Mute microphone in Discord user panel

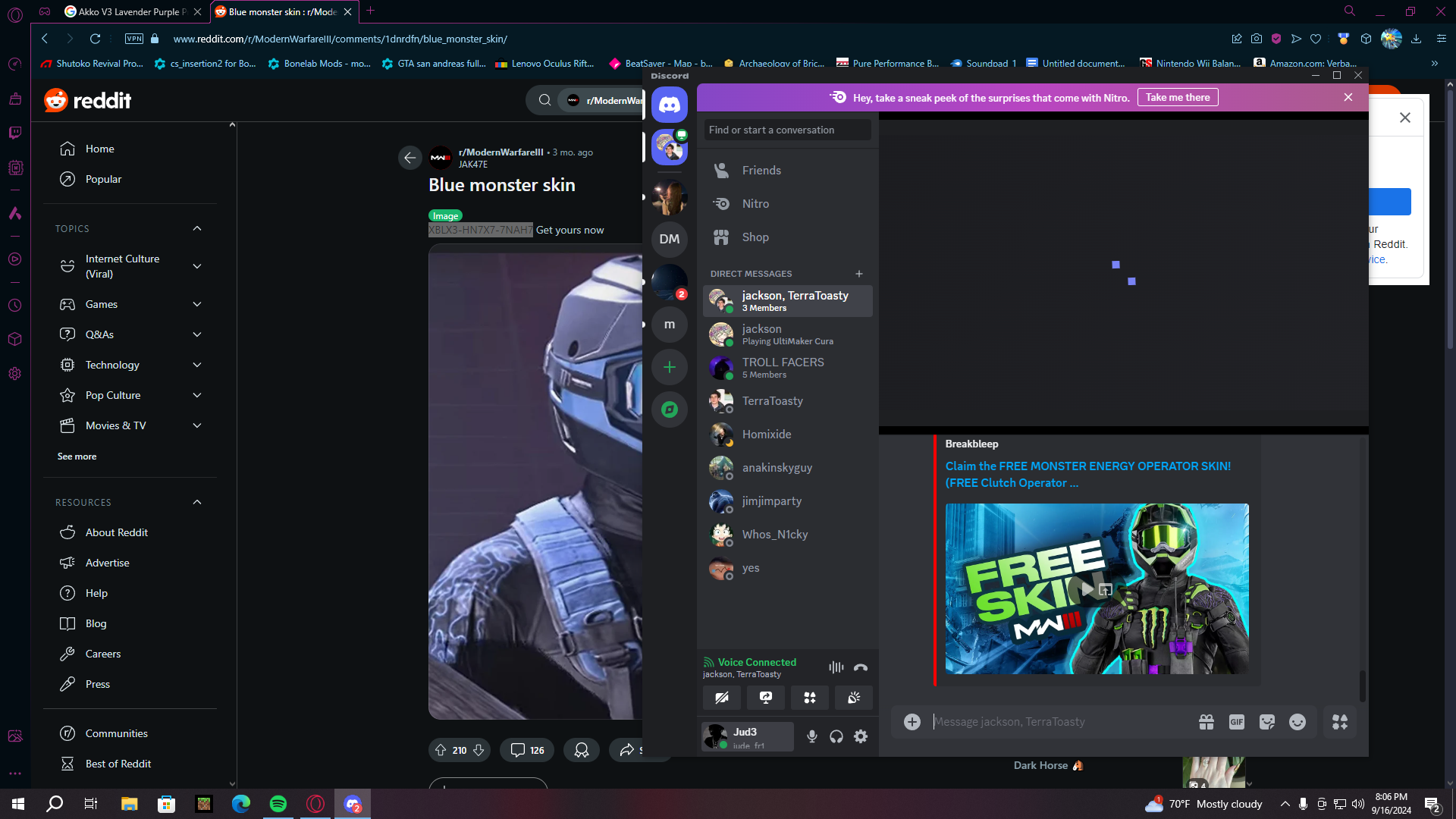811,736
